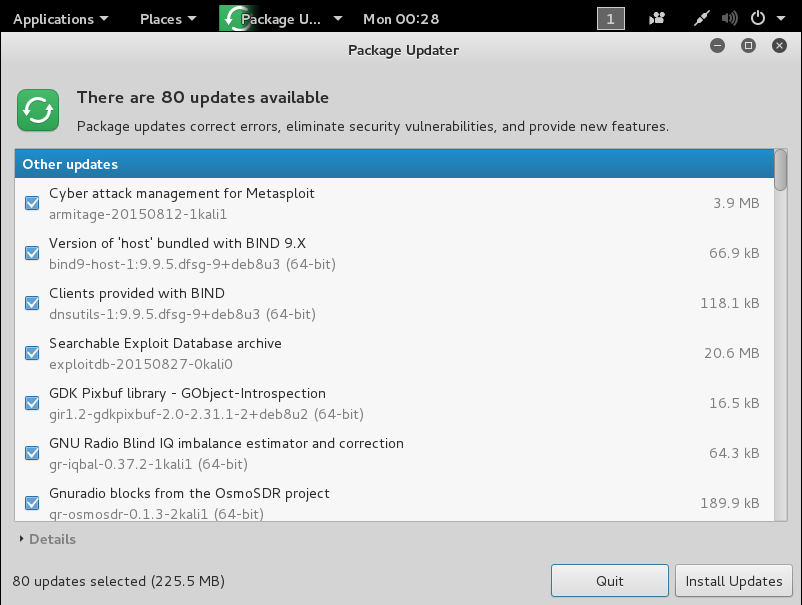Image resolution: width=802 pixels, height=605 pixels.
Task: Select 'Clients provided with BIND' row
Action: point(394,303)
